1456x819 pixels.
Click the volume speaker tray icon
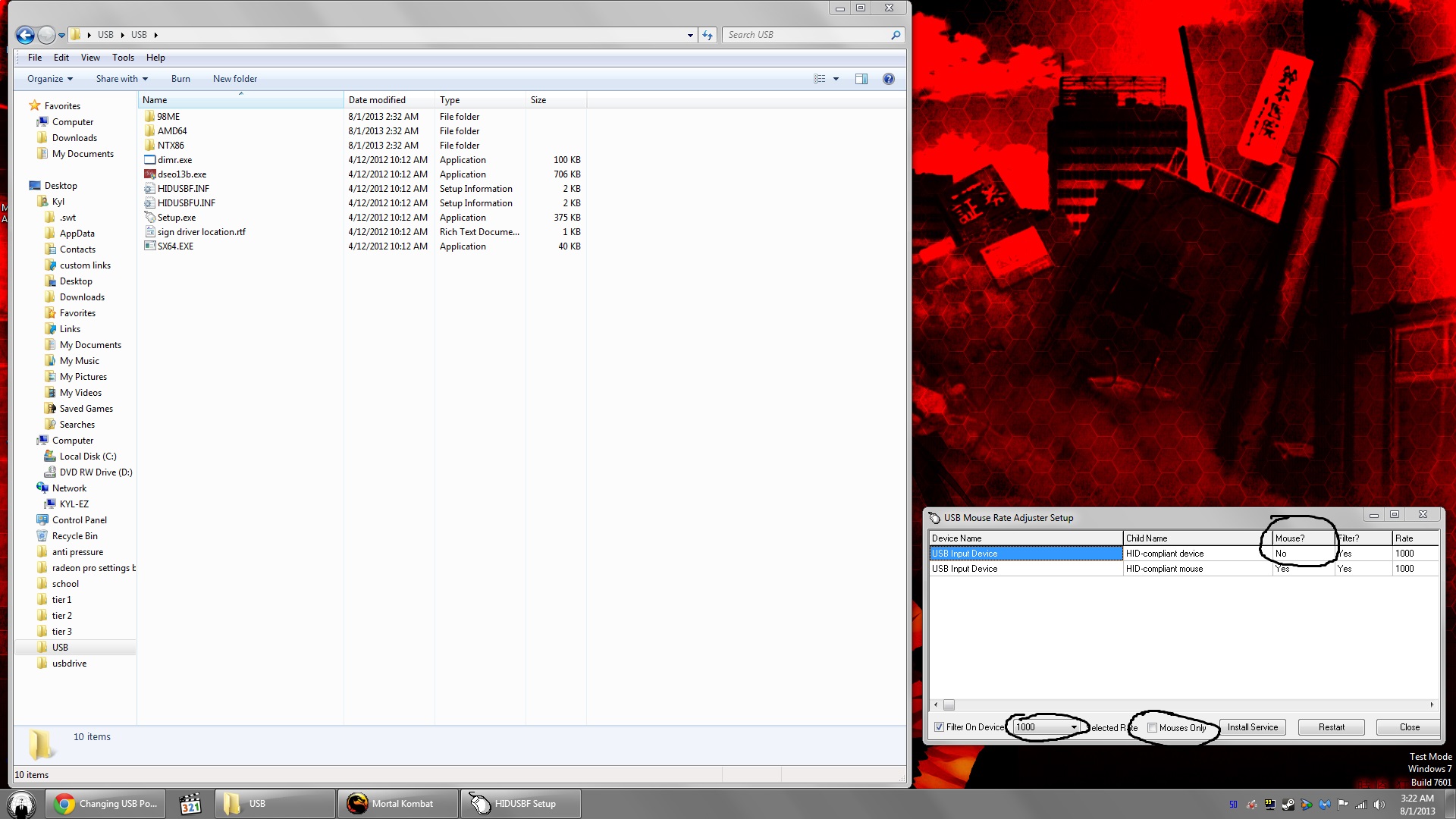point(1379,805)
